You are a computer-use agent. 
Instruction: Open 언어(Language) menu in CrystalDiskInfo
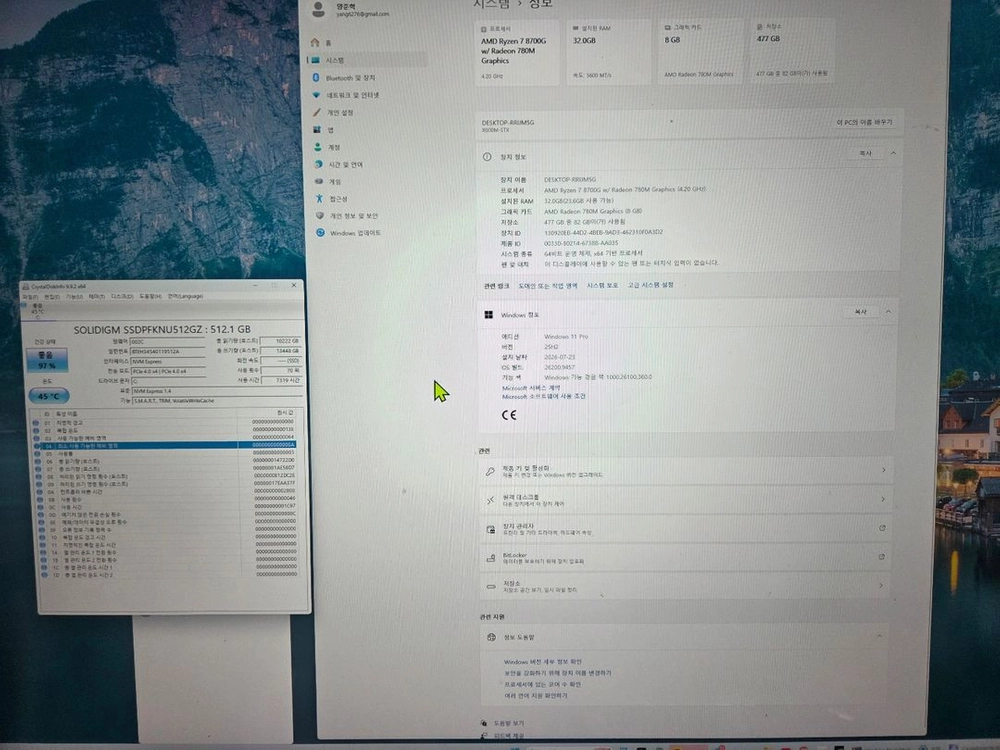[185, 297]
